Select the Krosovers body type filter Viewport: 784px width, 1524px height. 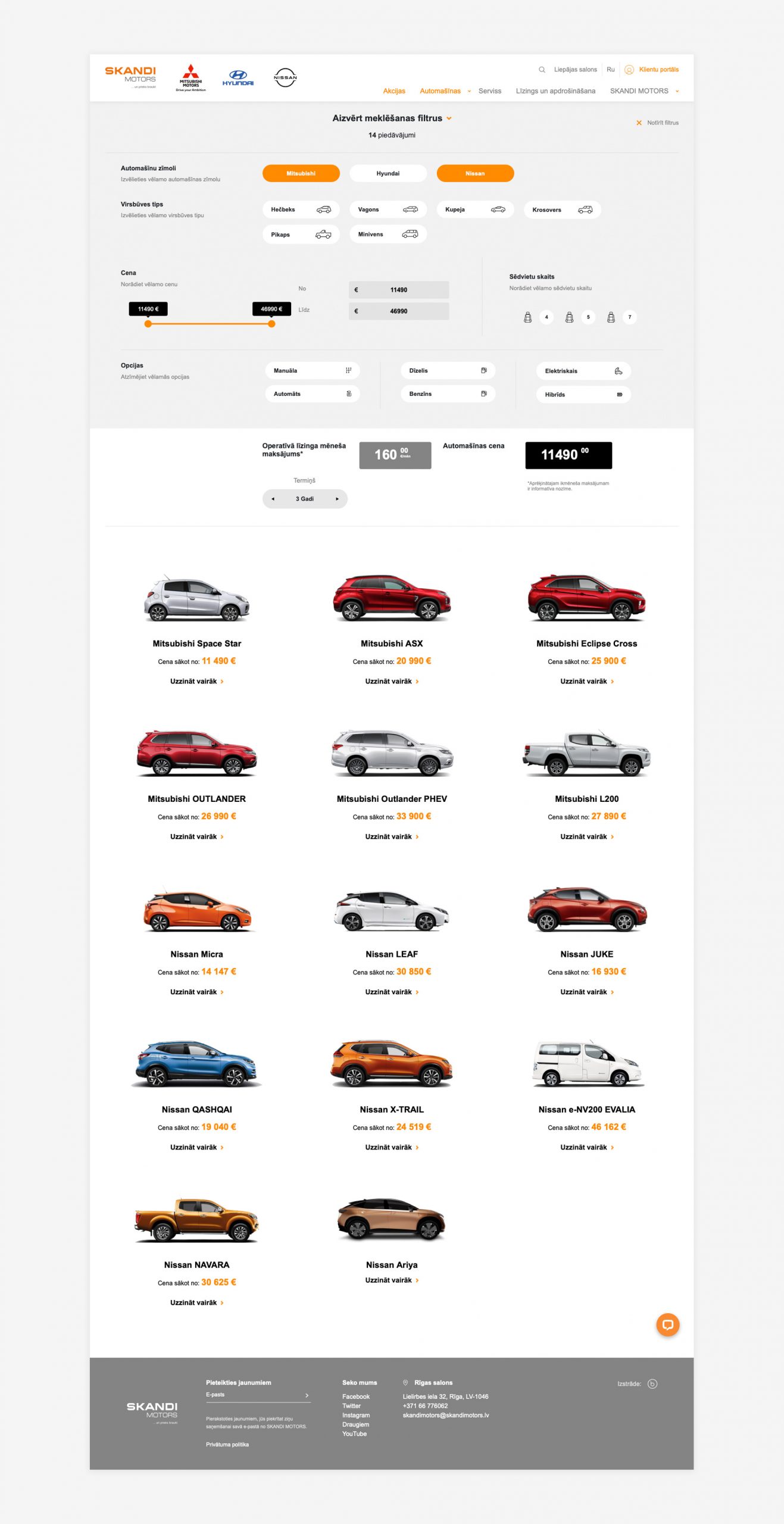tap(563, 210)
